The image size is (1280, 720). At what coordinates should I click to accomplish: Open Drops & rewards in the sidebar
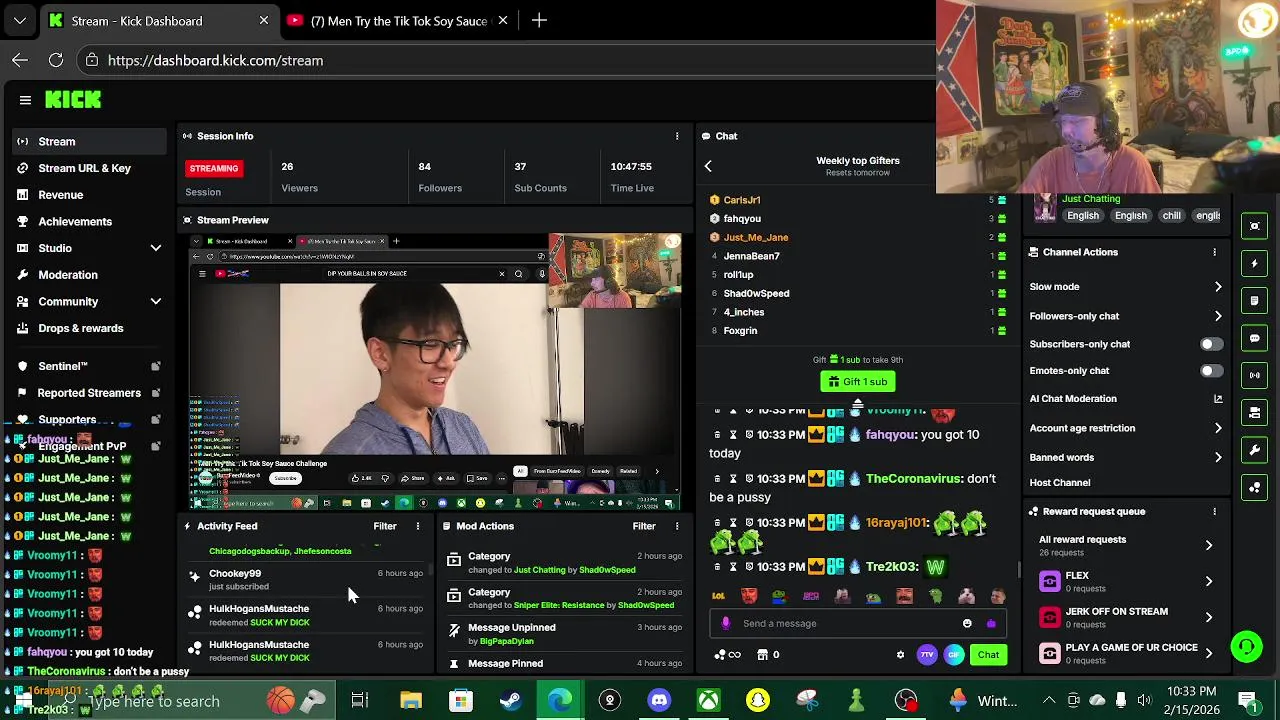pyautogui.click(x=80, y=328)
